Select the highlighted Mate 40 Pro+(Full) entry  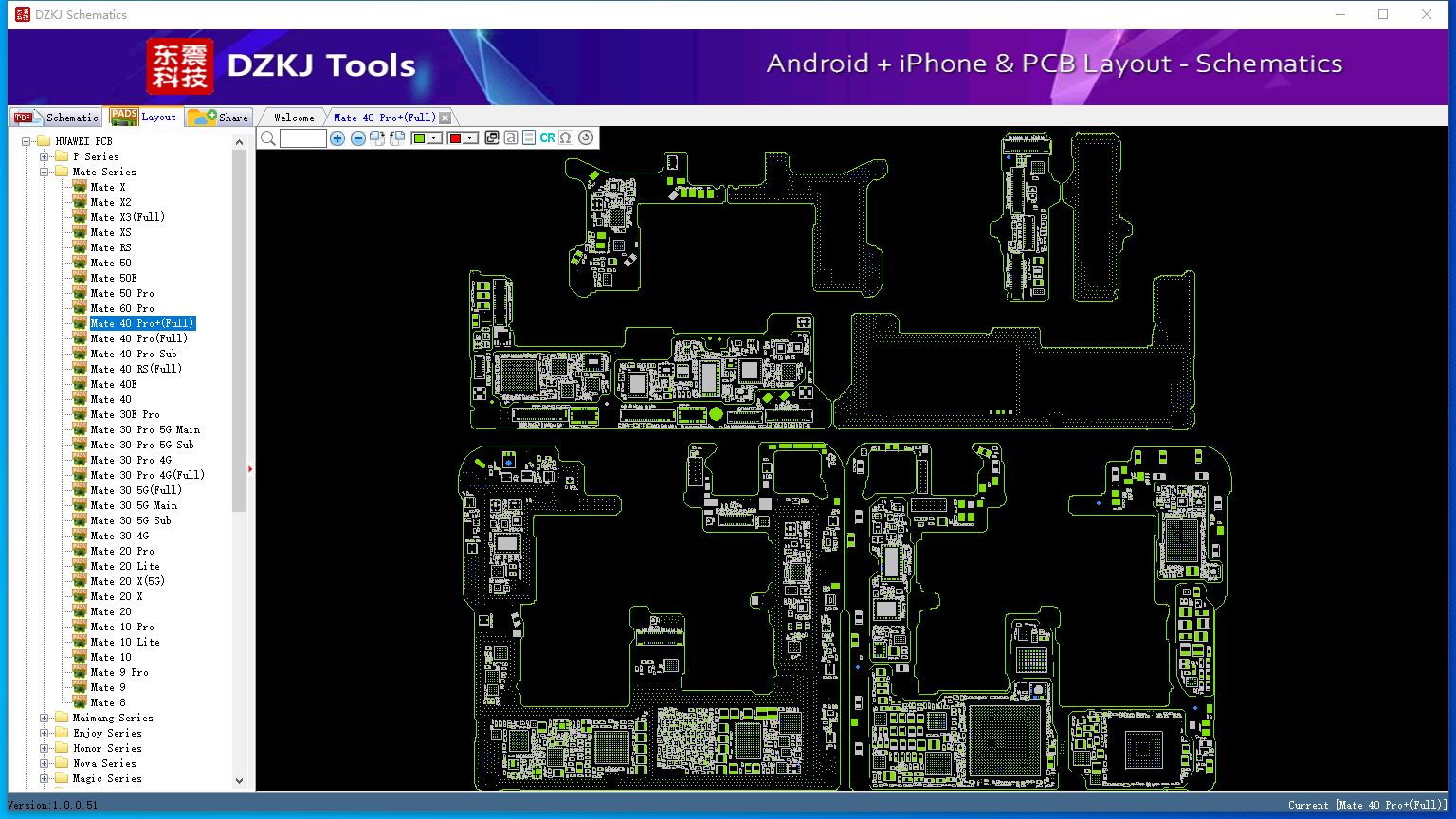[x=142, y=323]
